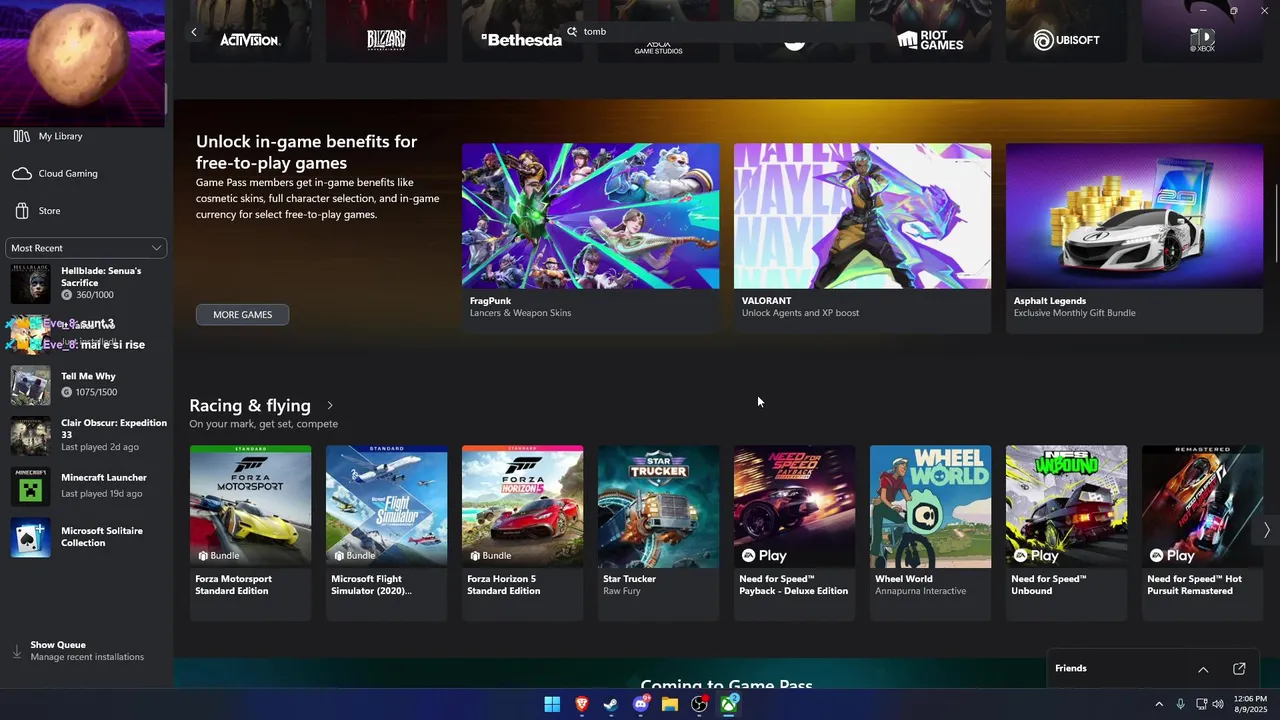Viewport: 1280px width, 720px height.
Task: Click the network tray icon
Action: point(1202,705)
